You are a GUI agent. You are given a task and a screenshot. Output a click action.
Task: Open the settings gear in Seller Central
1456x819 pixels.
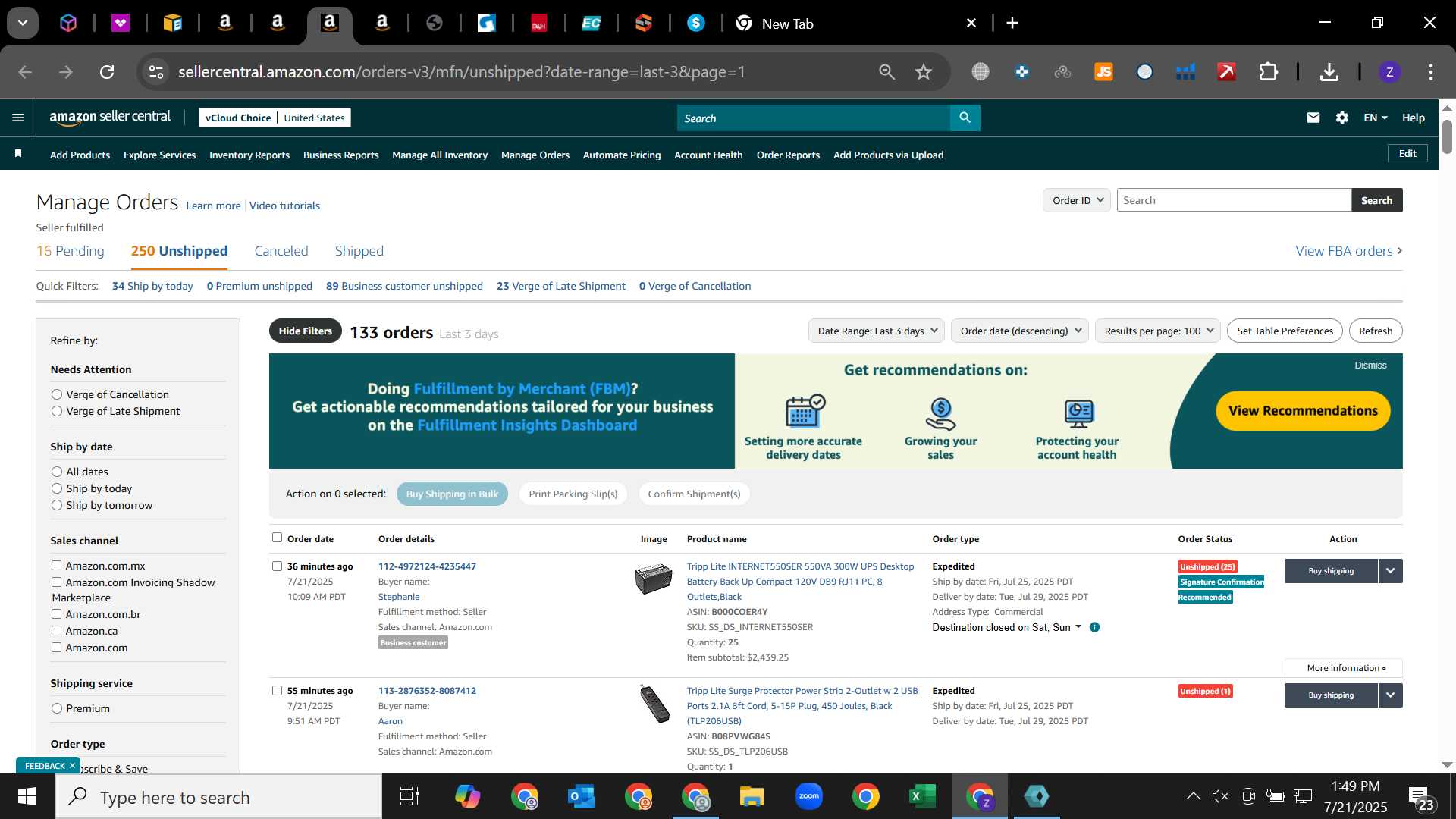pyautogui.click(x=1342, y=118)
